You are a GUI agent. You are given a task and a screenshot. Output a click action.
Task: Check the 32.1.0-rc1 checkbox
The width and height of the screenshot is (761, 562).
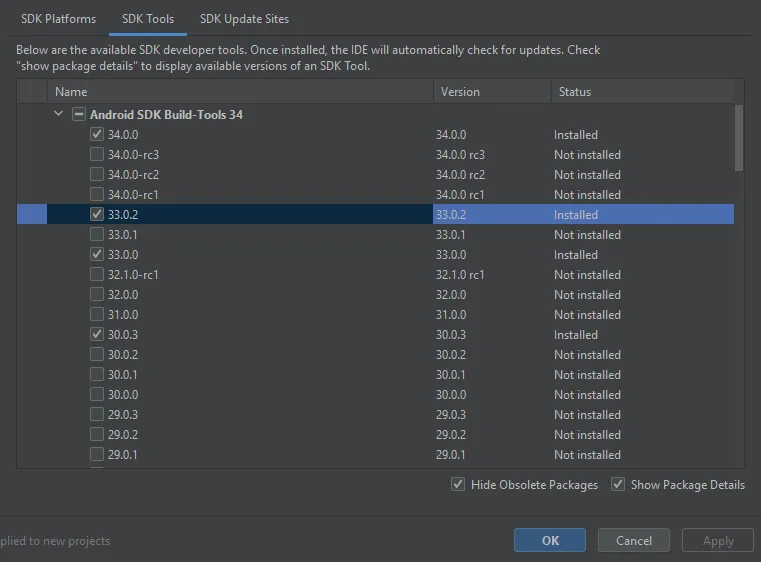pyautogui.click(x=97, y=274)
